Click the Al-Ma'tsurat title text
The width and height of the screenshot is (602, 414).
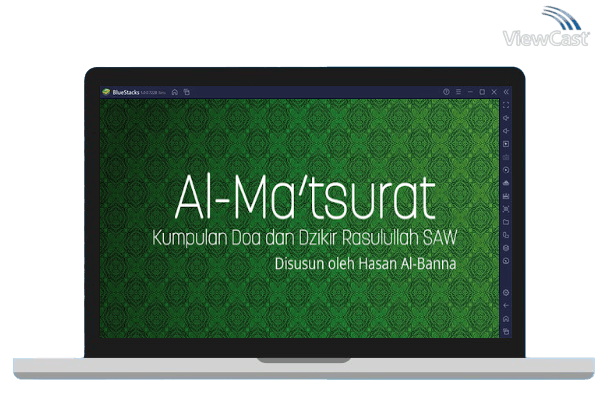[x=305, y=198]
